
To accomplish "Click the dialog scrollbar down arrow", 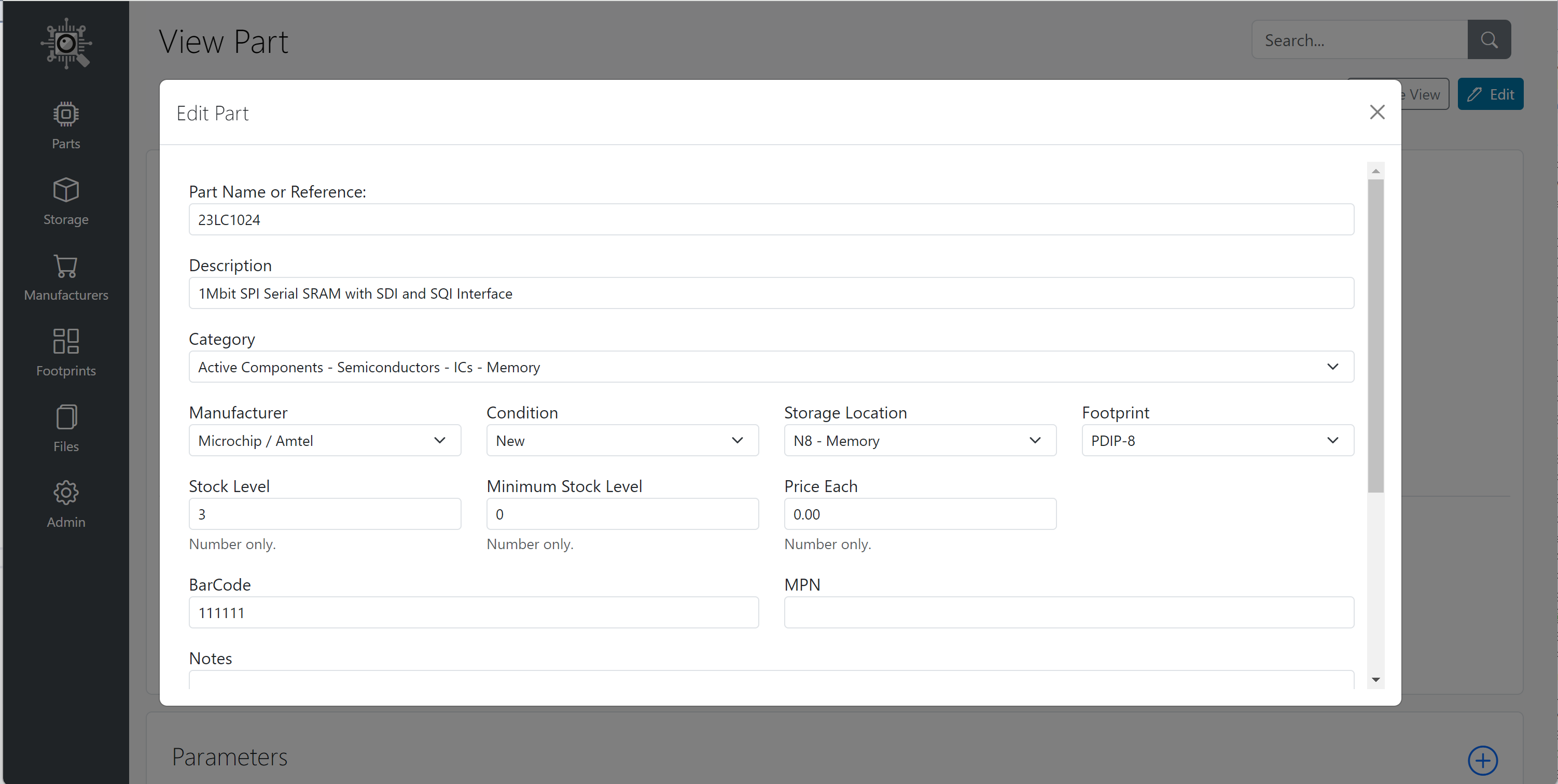I will [1376, 679].
